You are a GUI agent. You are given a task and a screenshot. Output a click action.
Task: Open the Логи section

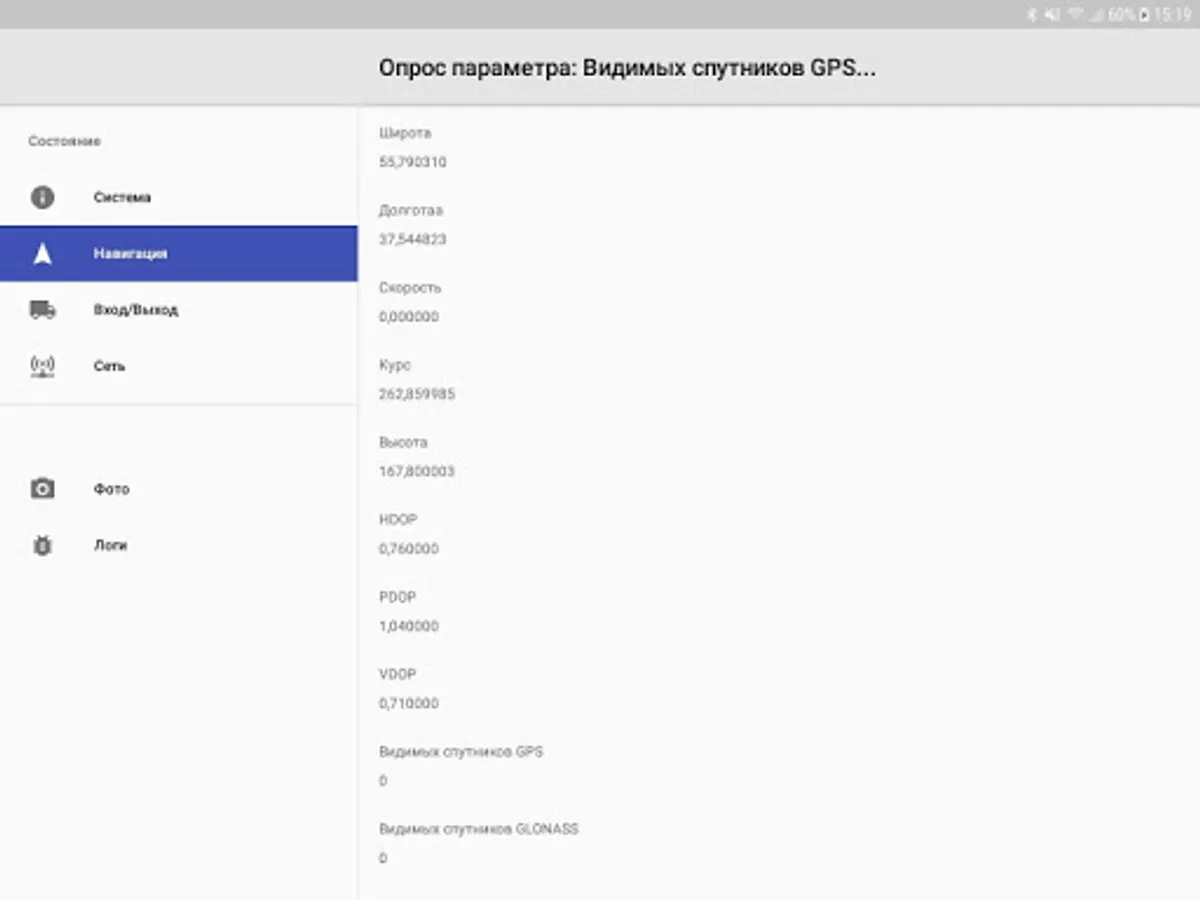click(x=178, y=545)
